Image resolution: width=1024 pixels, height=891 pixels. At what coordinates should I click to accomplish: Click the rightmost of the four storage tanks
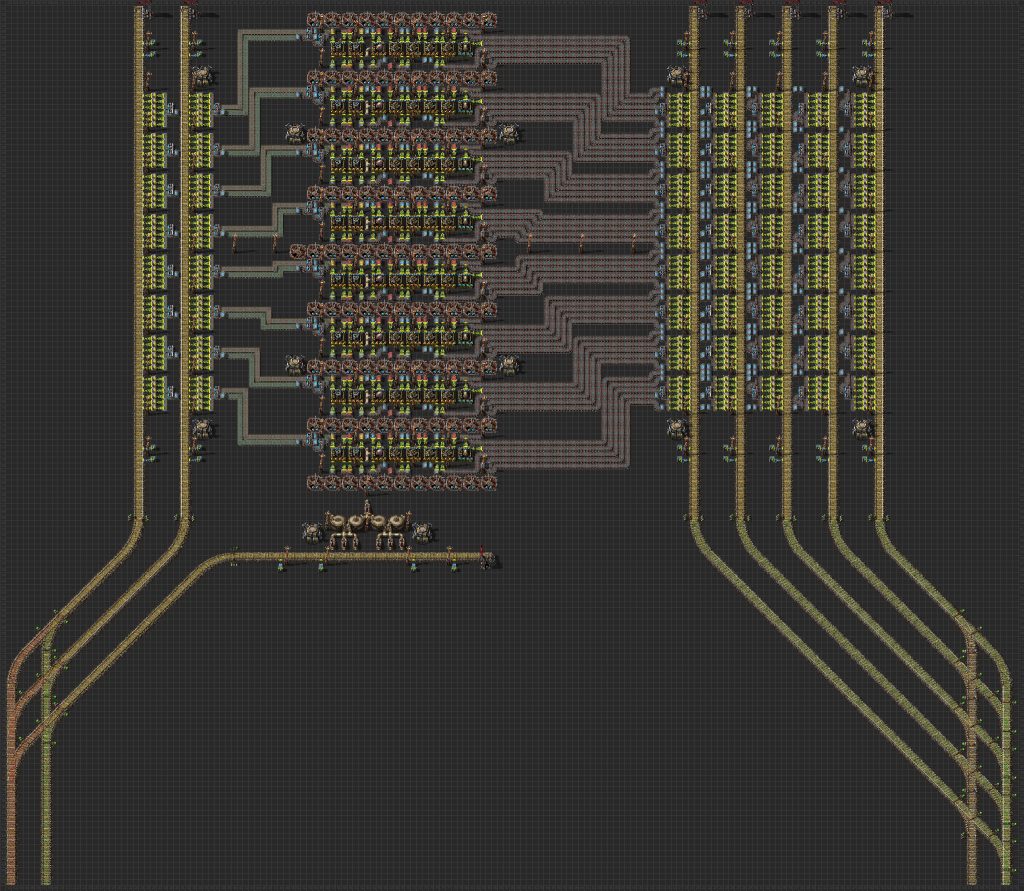tap(398, 521)
